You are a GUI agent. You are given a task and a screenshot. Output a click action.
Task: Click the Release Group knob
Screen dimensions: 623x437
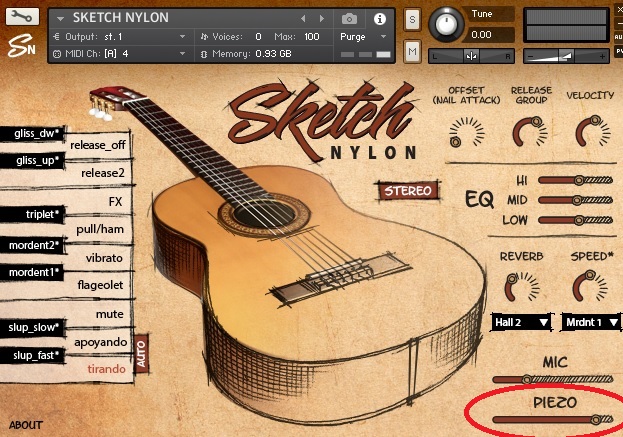[530, 131]
